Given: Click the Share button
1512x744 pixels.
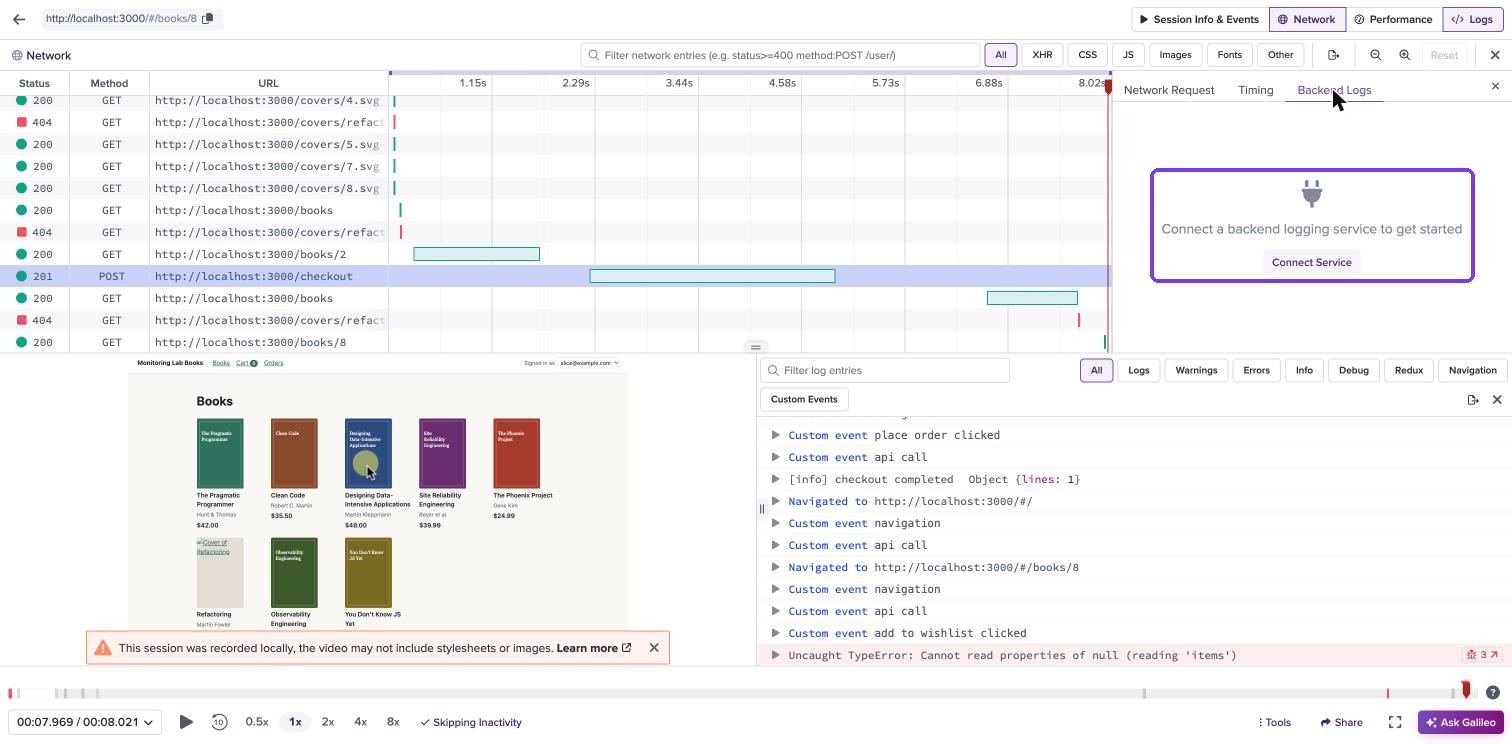Looking at the screenshot, I should tap(1341, 722).
